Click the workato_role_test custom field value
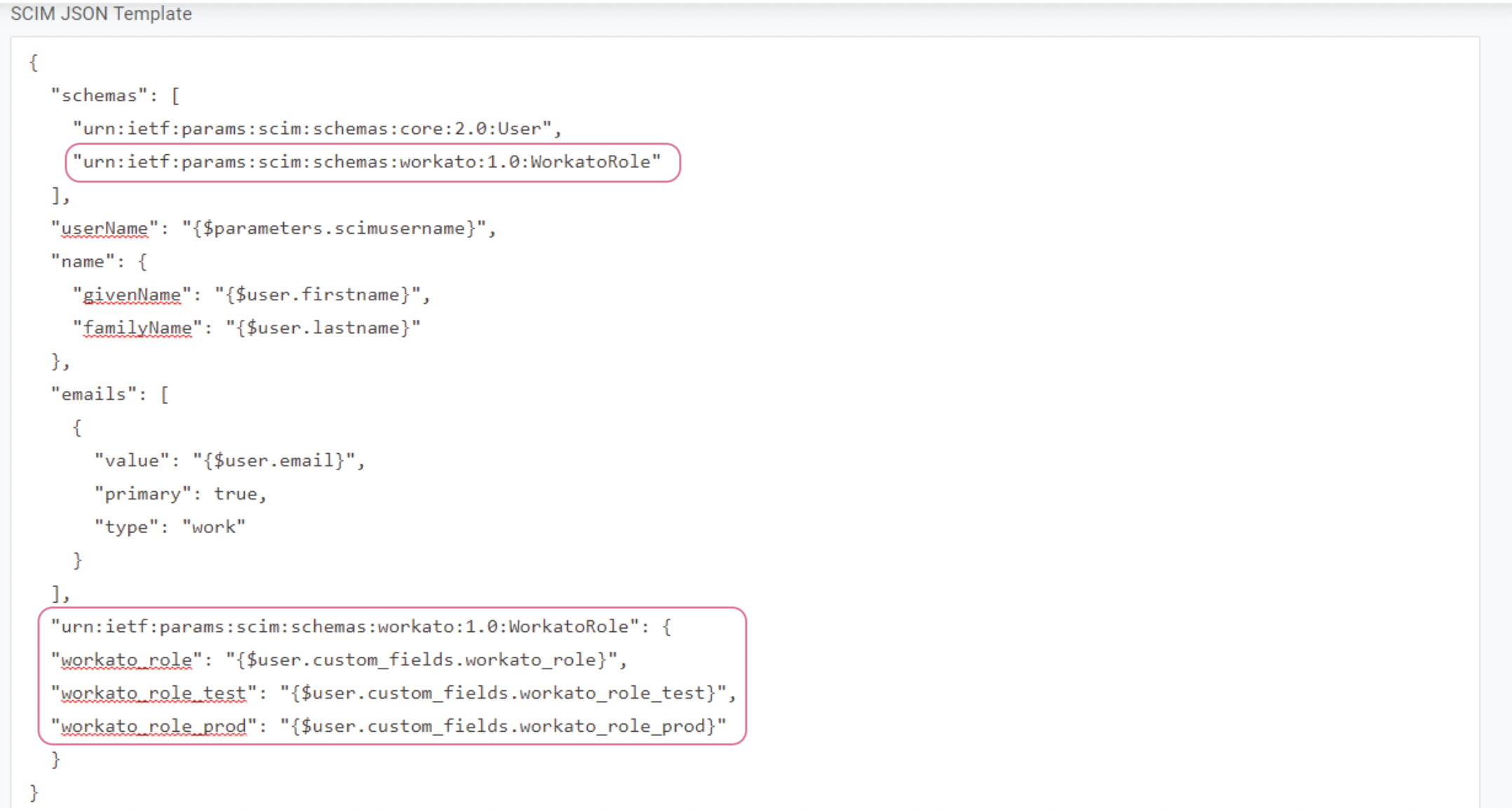Screen dimensions: 1512x811 tap(504, 693)
